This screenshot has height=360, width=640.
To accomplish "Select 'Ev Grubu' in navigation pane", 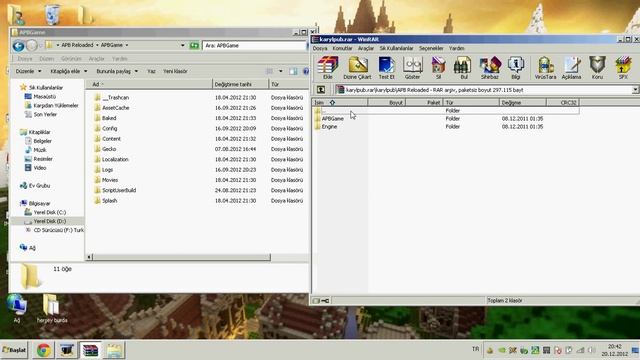I will 39,185.
